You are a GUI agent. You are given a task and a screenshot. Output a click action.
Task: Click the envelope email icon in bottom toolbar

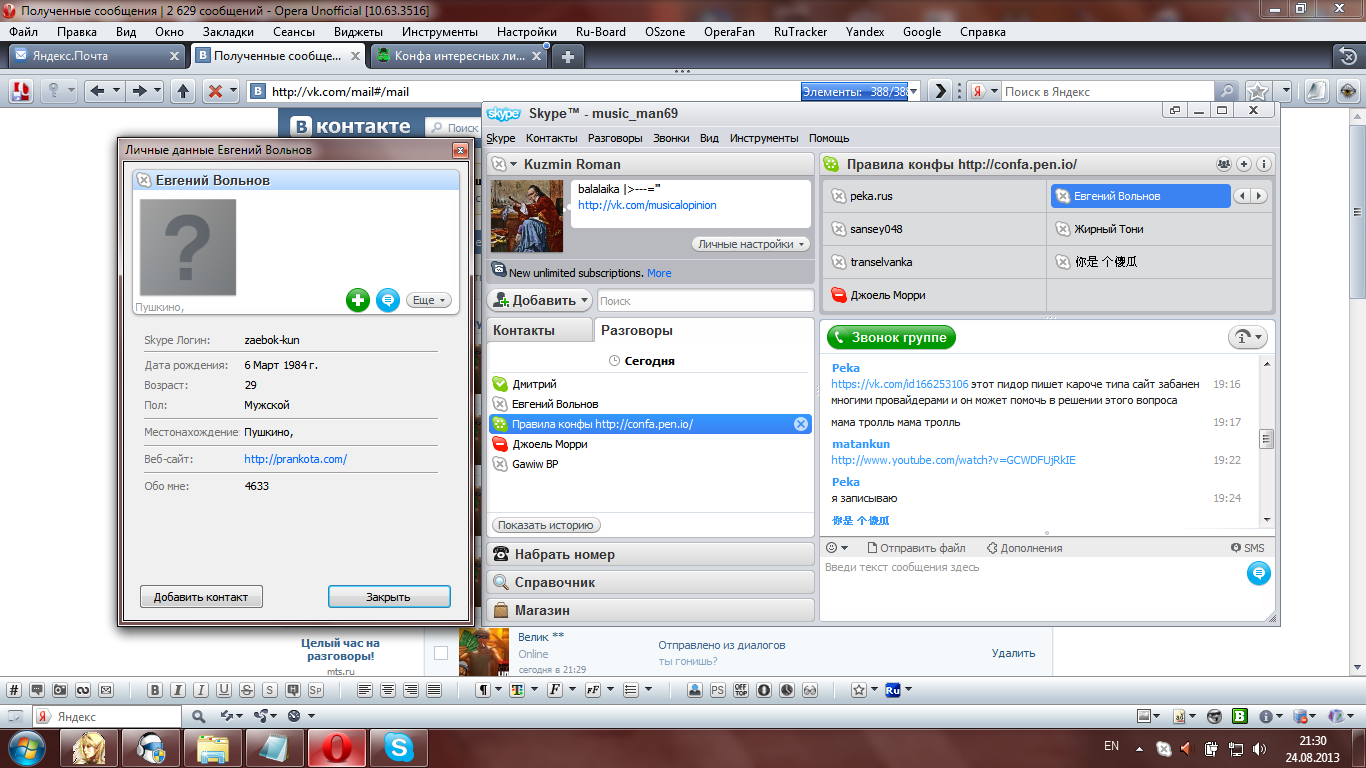[106, 690]
